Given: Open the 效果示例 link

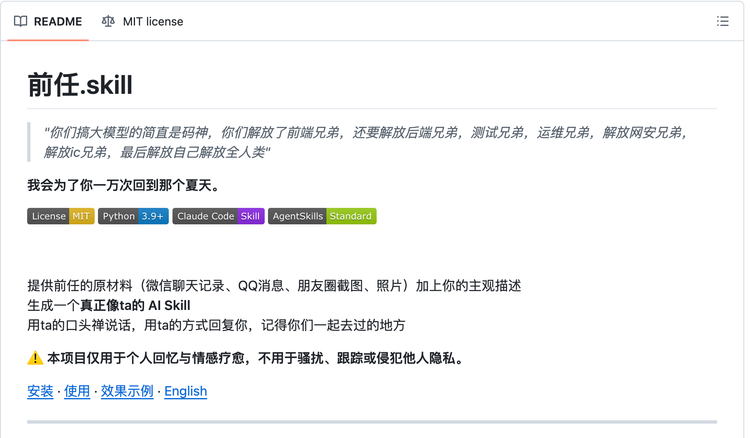Looking at the screenshot, I should point(127,391).
